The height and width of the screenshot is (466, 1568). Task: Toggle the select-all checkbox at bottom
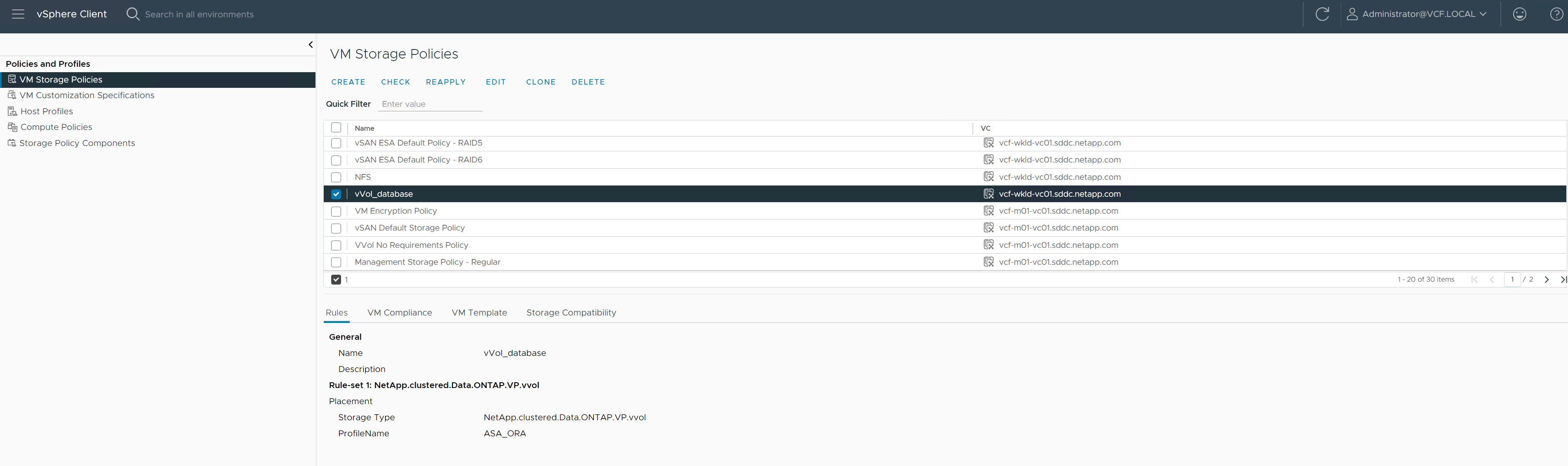337,279
